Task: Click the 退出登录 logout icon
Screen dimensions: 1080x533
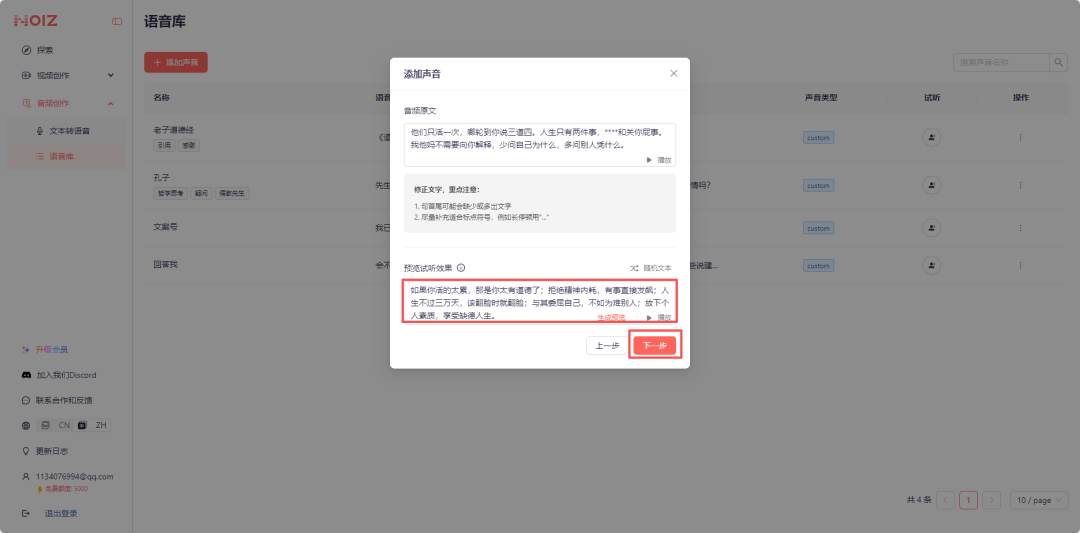Action: 27,513
